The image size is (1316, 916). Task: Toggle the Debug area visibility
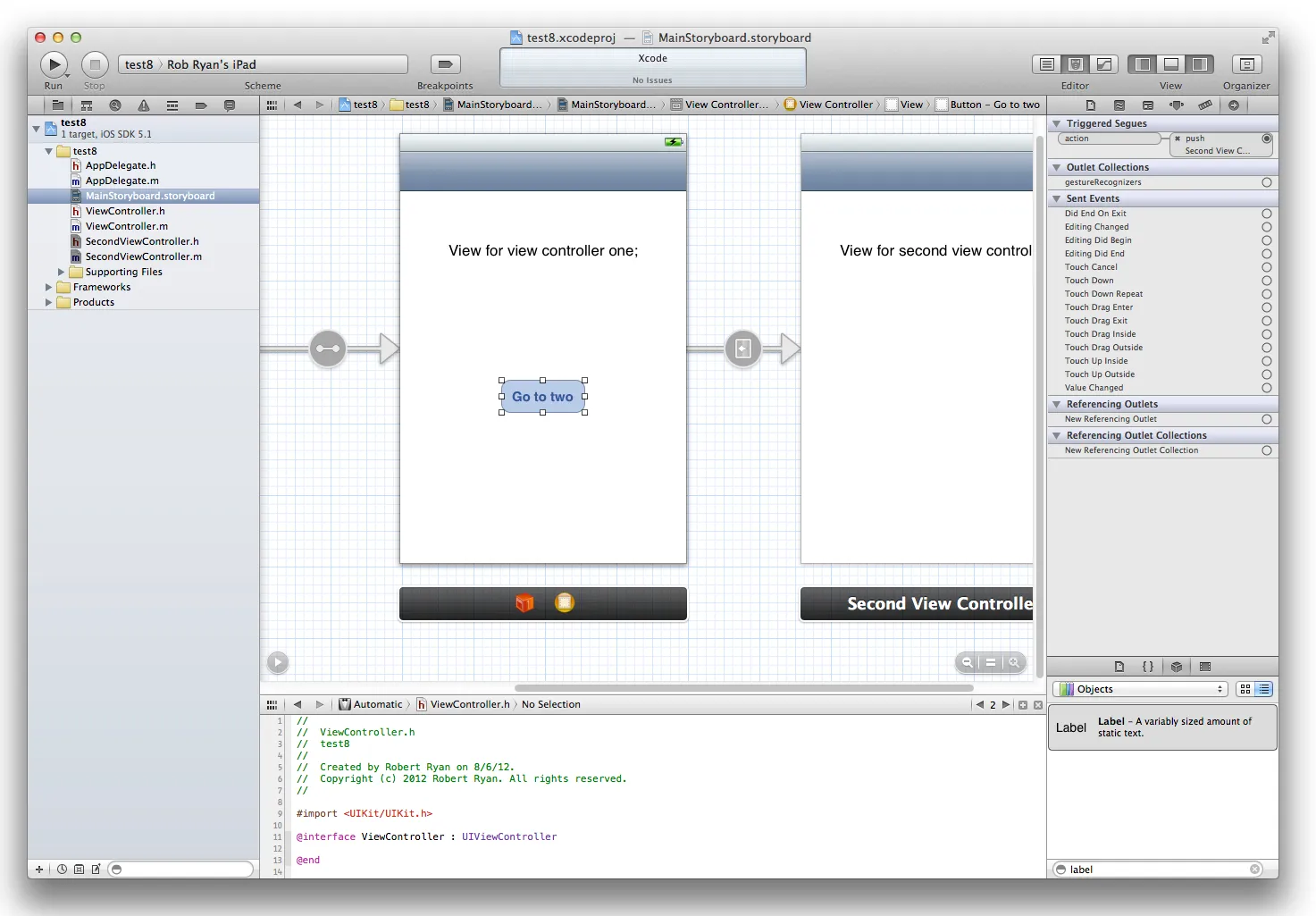[1171, 64]
